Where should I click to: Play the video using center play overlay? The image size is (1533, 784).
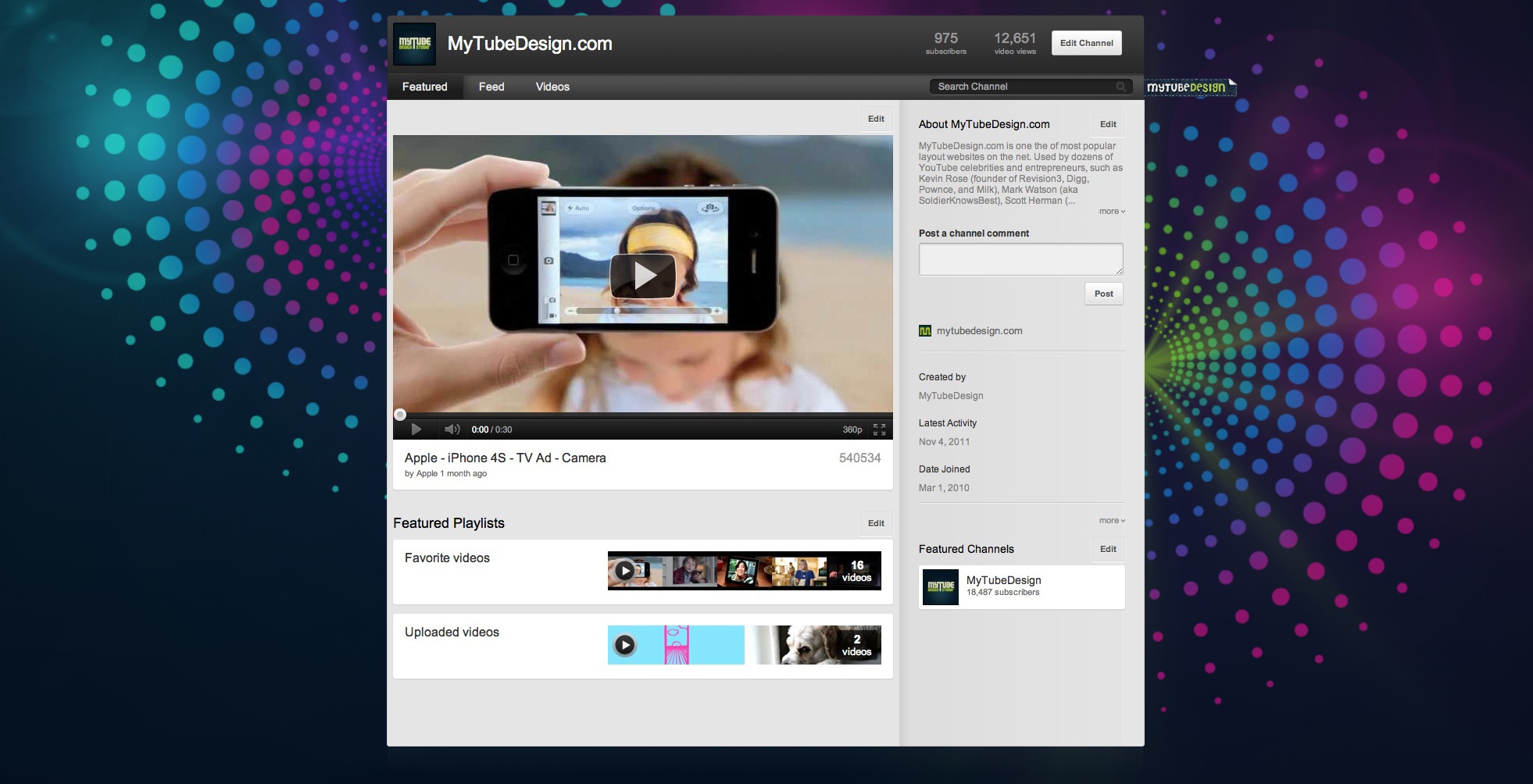click(x=642, y=276)
